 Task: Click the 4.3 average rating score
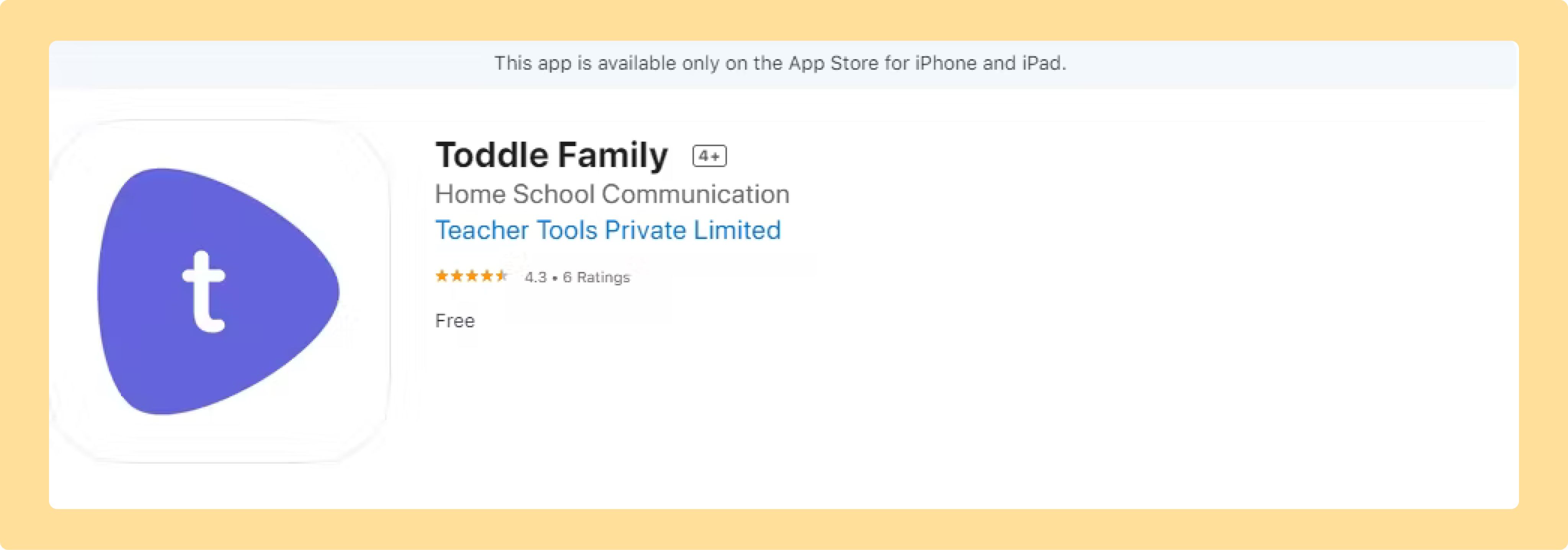tap(536, 277)
